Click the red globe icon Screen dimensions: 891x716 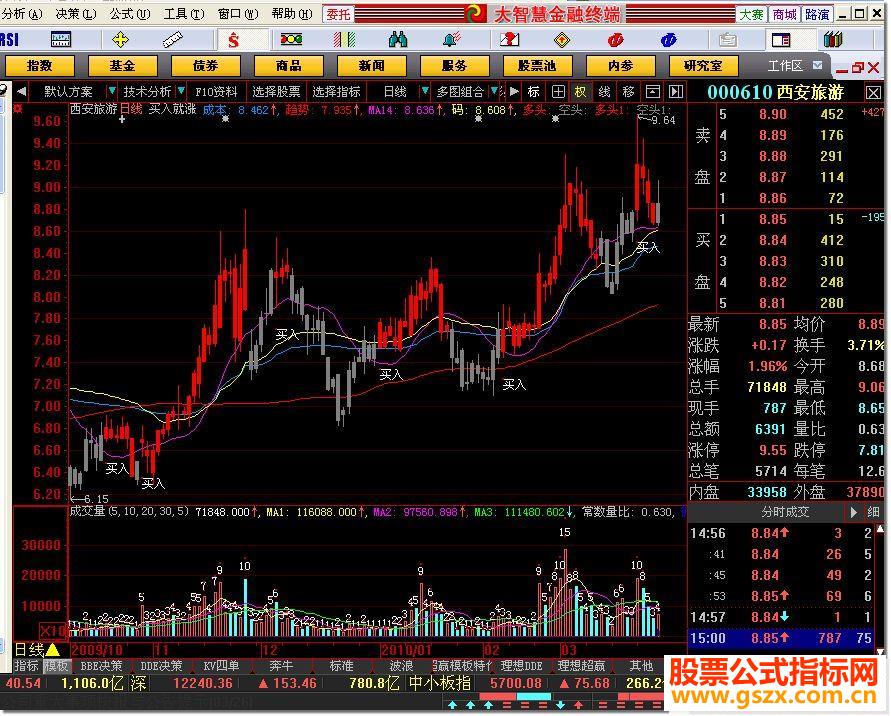click(x=615, y=40)
